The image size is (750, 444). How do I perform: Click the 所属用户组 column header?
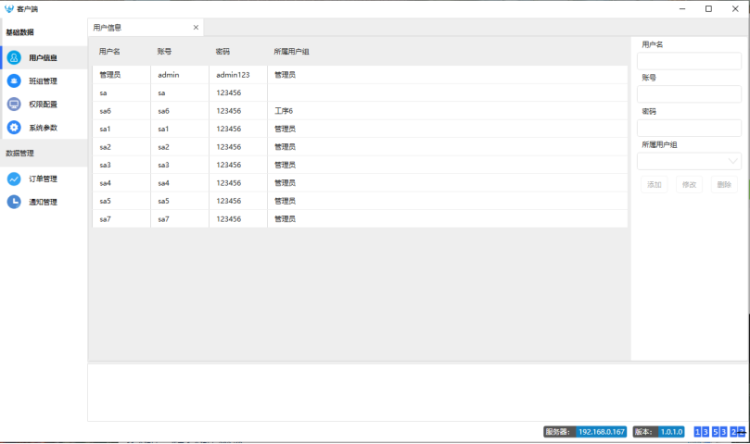(x=292, y=50)
